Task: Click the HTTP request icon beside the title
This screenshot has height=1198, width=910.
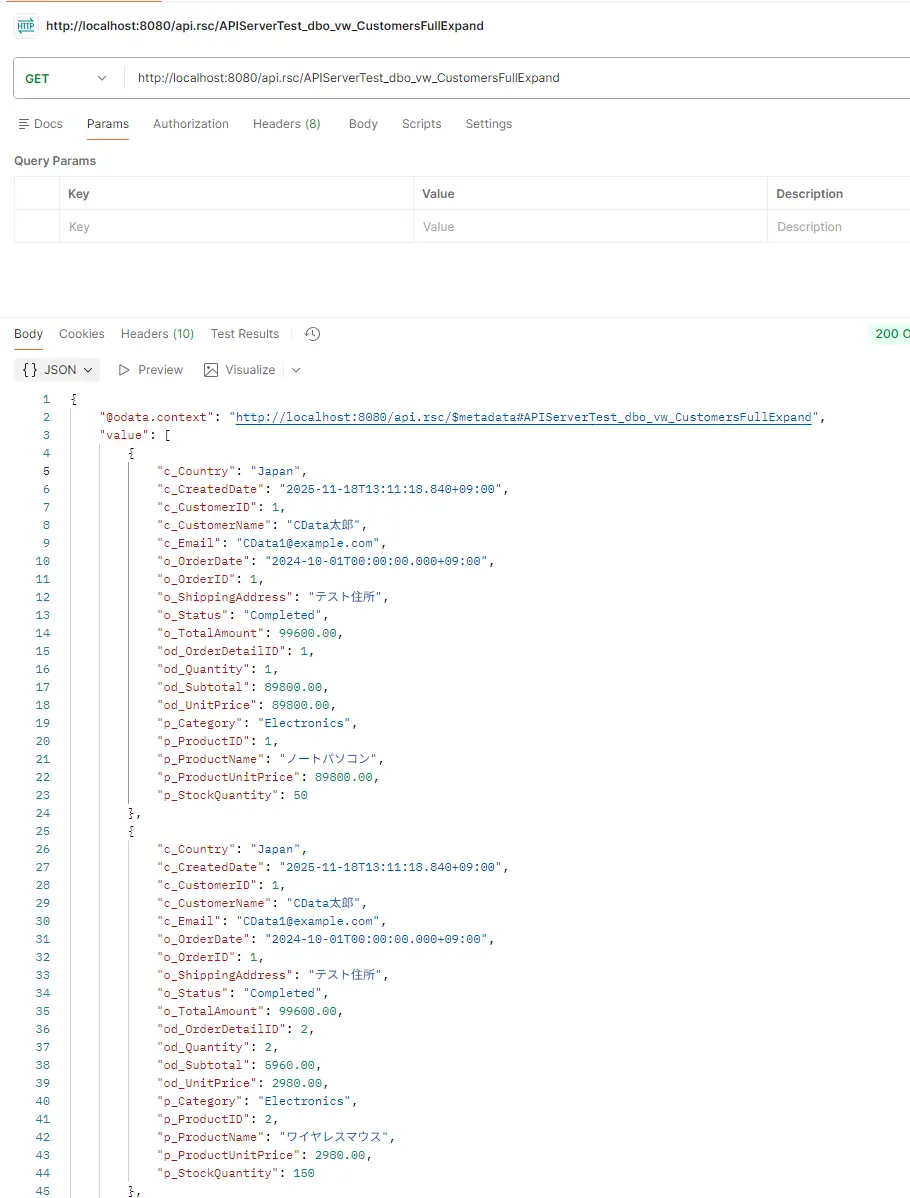Action: (x=26, y=26)
